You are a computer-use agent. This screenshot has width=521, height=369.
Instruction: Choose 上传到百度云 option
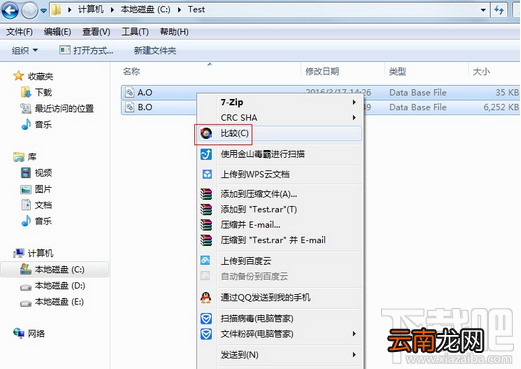pyautogui.click(x=246, y=261)
